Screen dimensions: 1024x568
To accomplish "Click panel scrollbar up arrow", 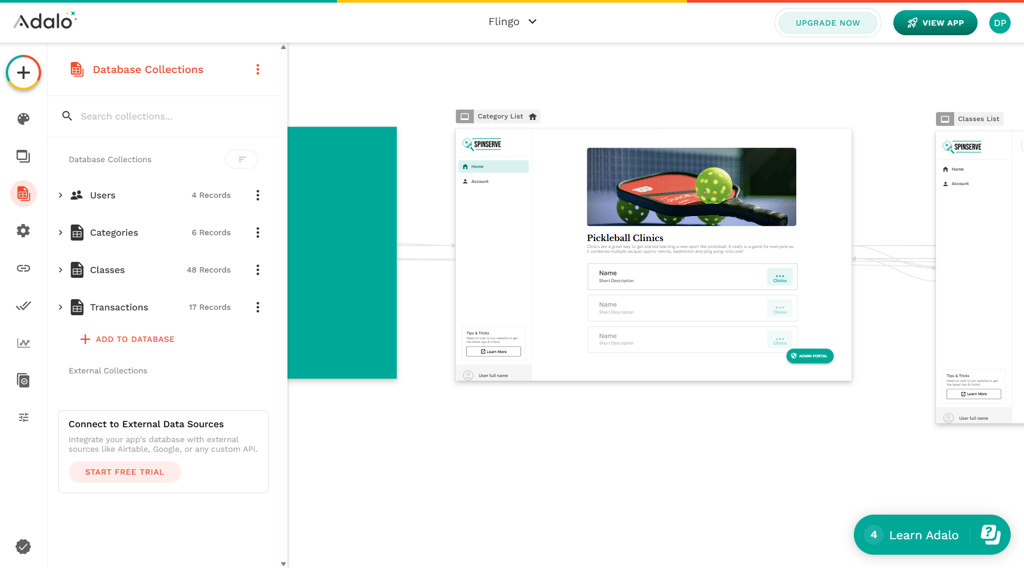I will click(283, 47).
